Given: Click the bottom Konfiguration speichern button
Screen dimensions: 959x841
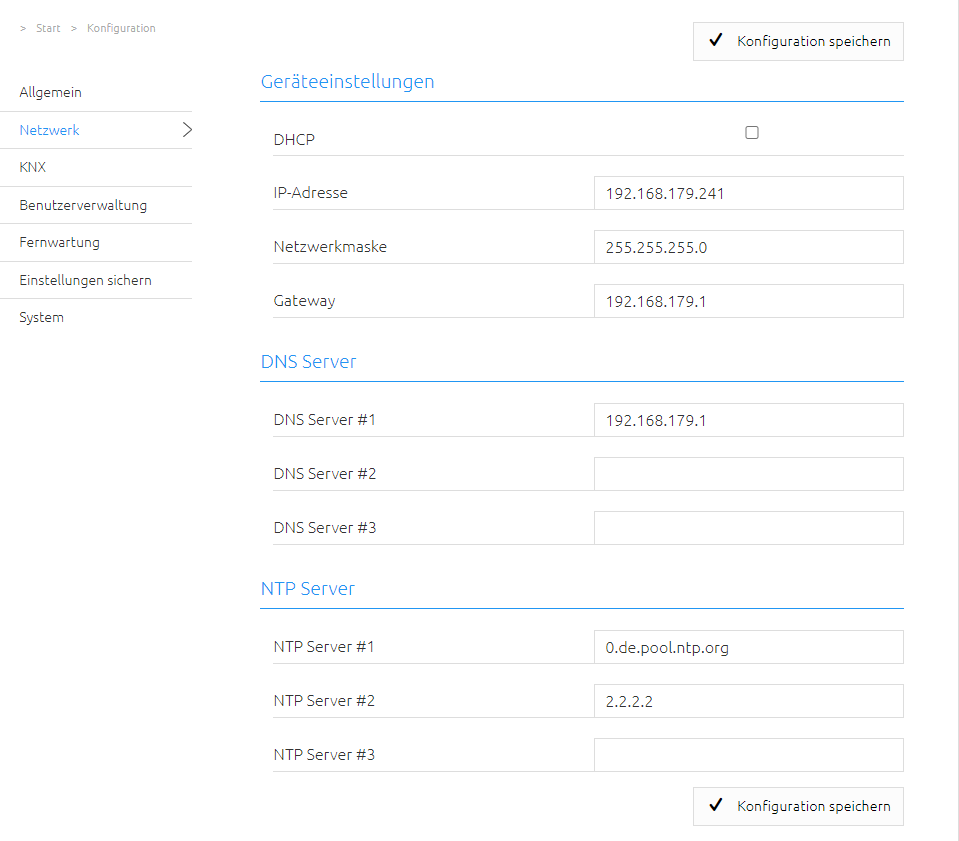Looking at the screenshot, I should click(x=798, y=806).
